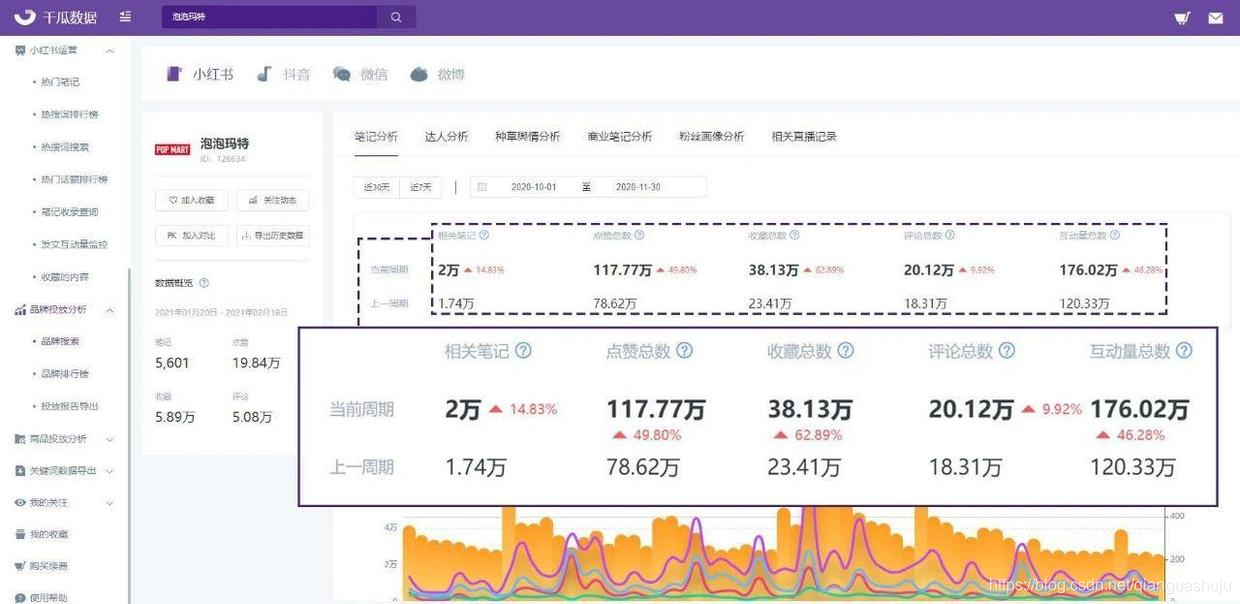Image resolution: width=1240 pixels, height=604 pixels.
Task: Select the 小红书 platform icon
Action: (x=198, y=73)
